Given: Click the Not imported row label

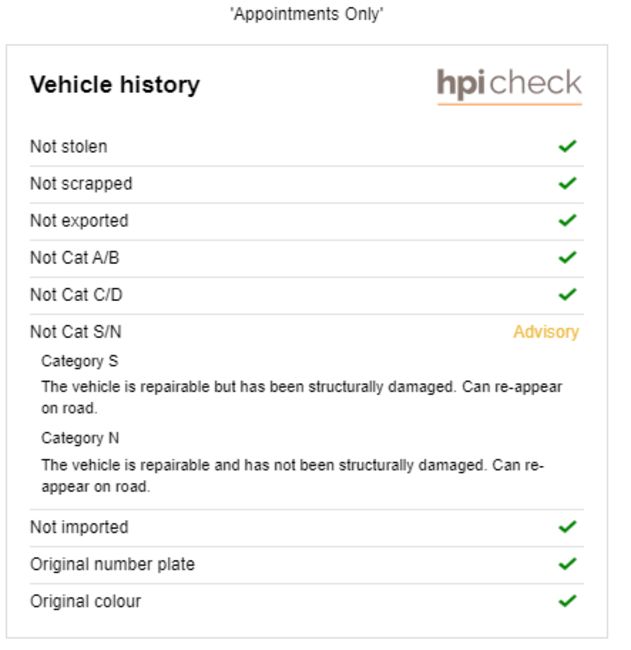Looking at the screenshot, I should point(79,527).
